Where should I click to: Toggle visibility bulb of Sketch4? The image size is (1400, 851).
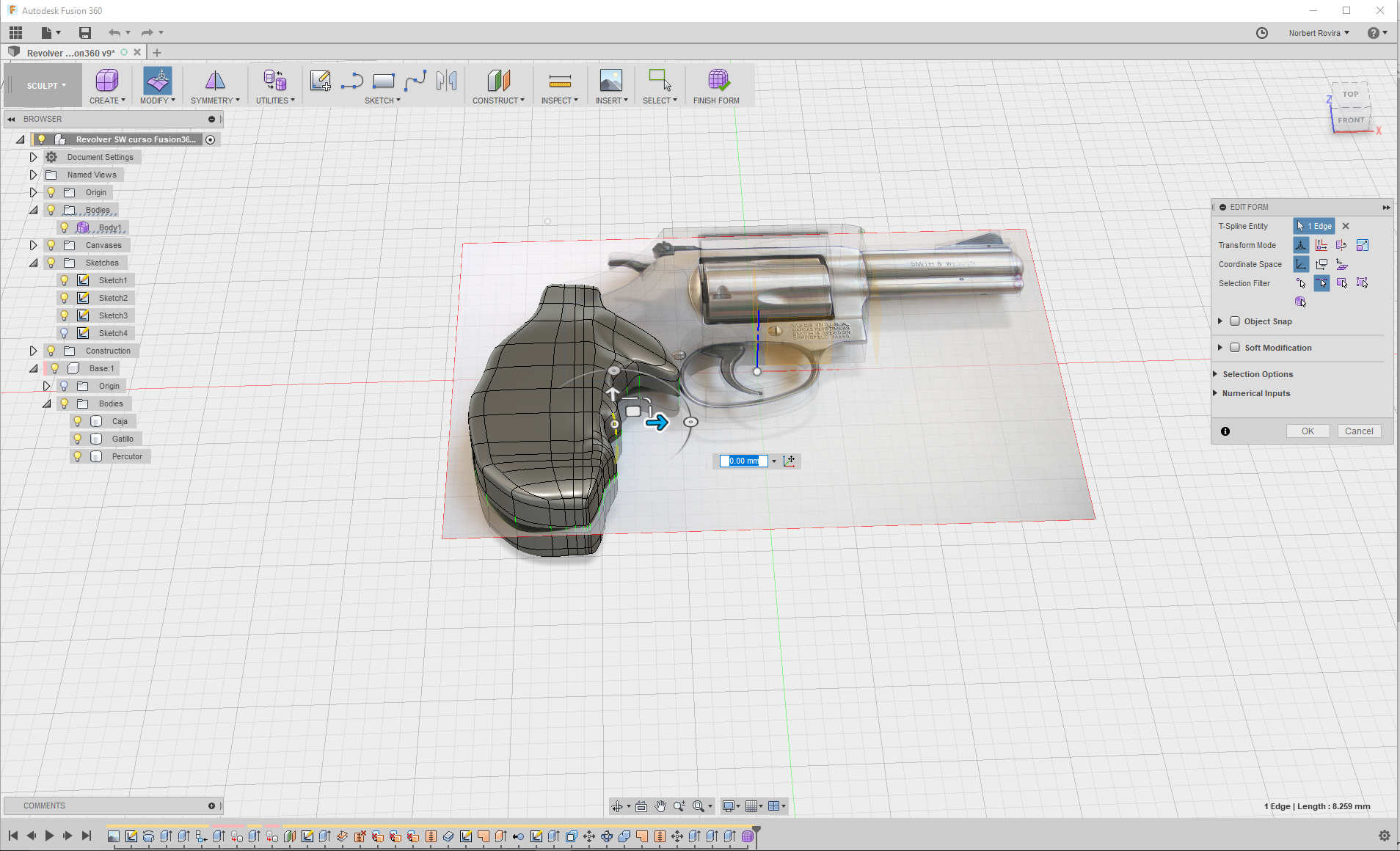[65, 333]
